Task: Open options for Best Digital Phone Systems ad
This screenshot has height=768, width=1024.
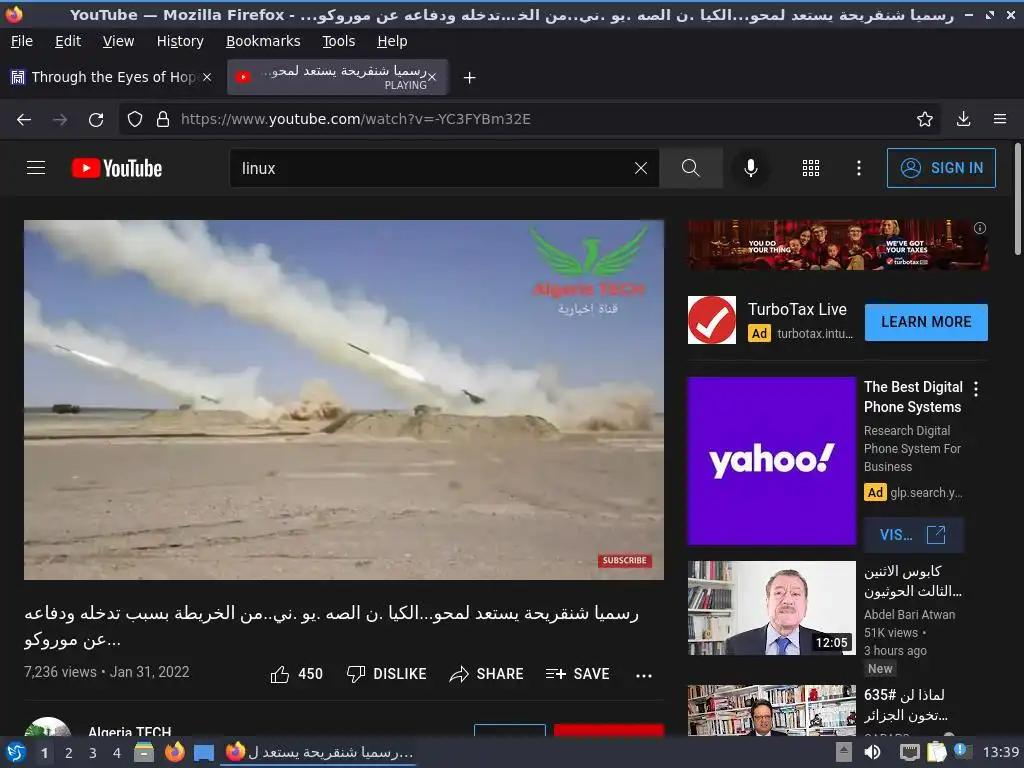Action: click(x=976, y=389)
